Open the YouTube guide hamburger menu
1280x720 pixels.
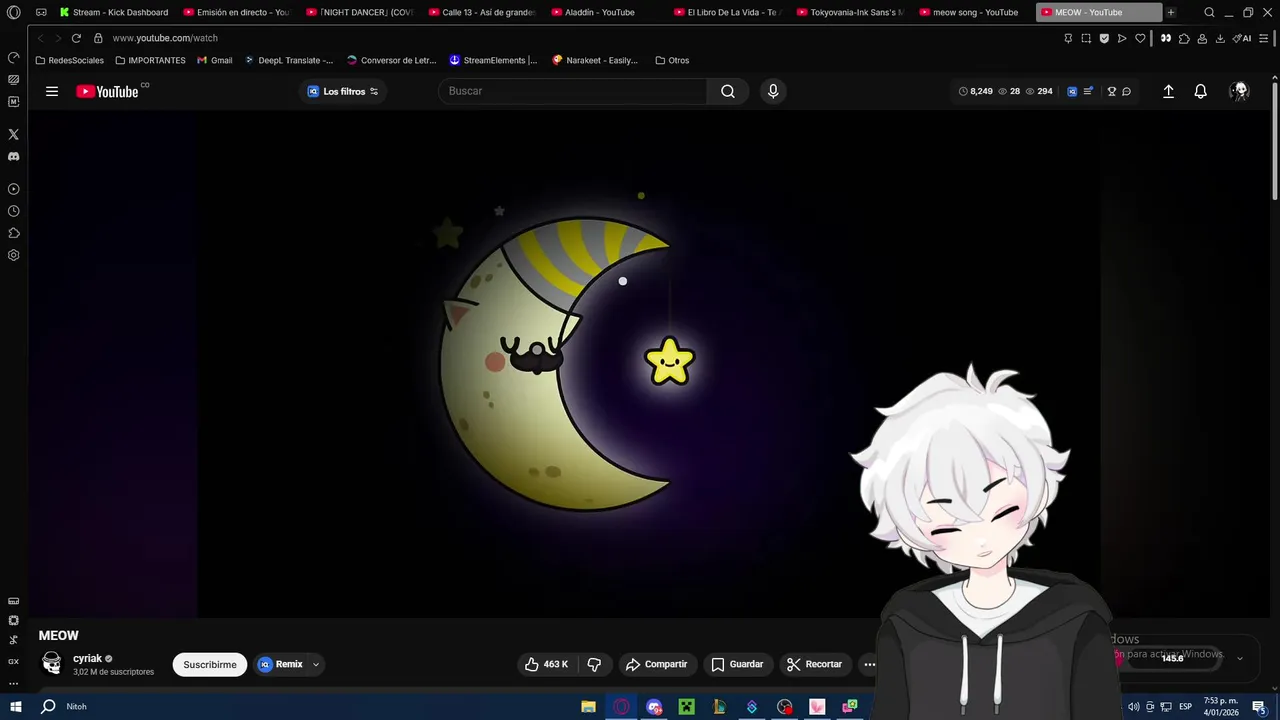[x=52, y=91]
